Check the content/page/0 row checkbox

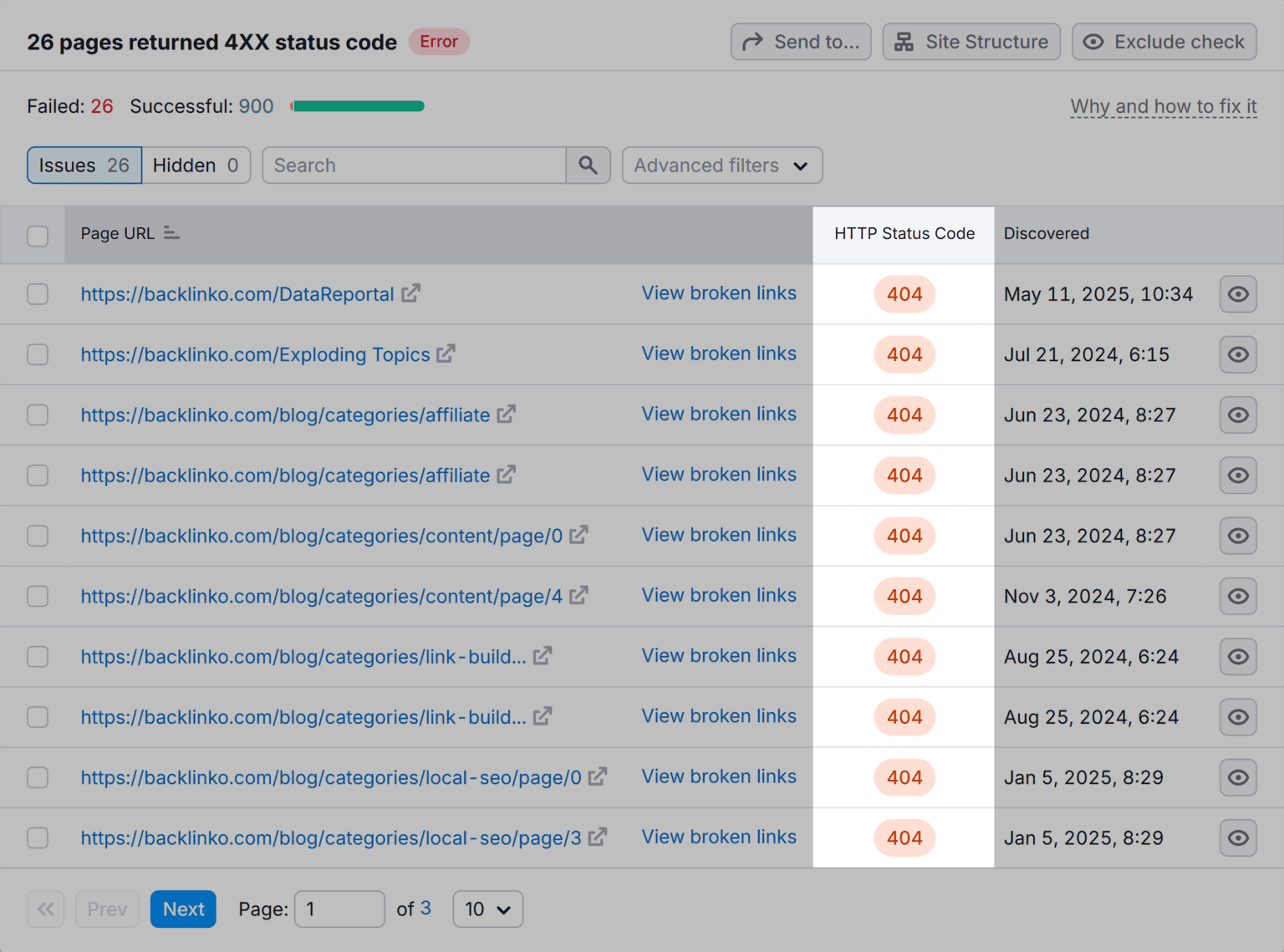(38, 536)
